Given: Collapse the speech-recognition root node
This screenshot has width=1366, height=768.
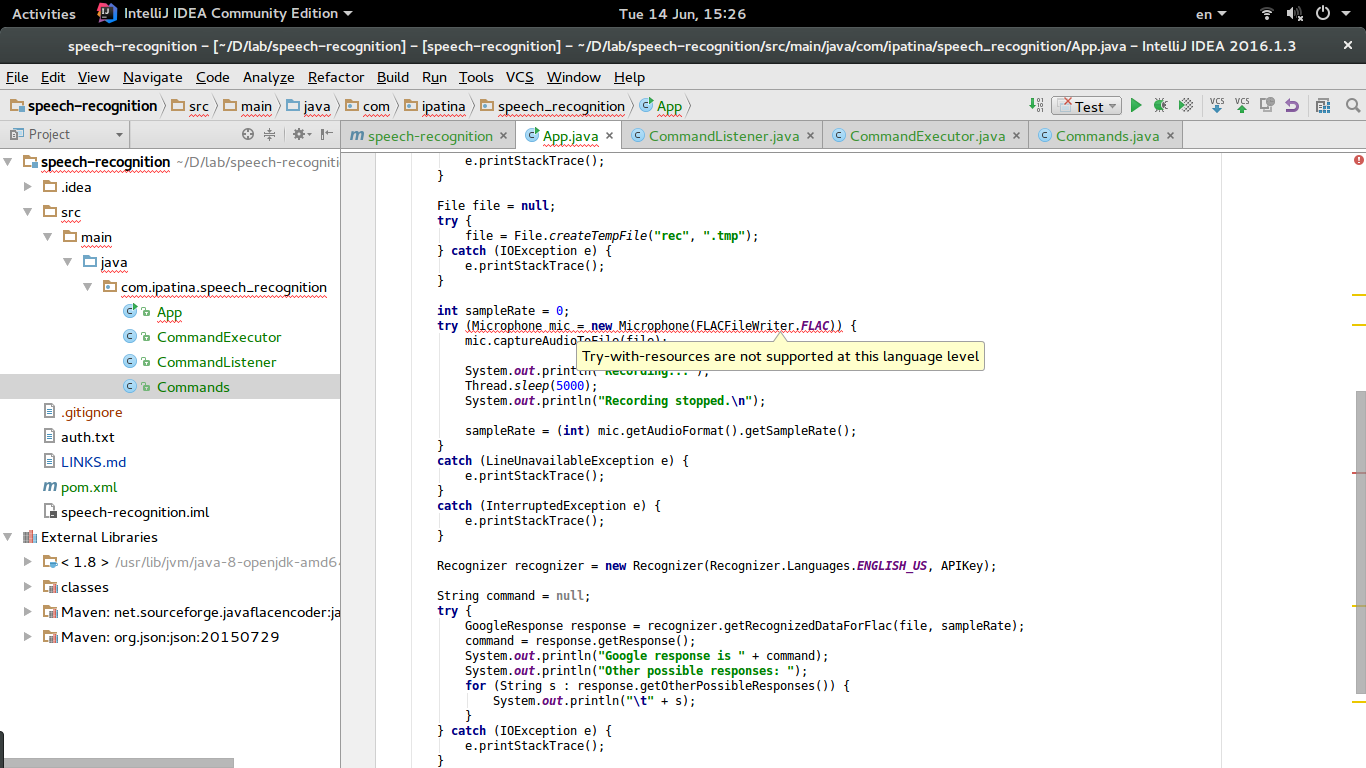Looking at the screenshot, I should click(8, 162).
